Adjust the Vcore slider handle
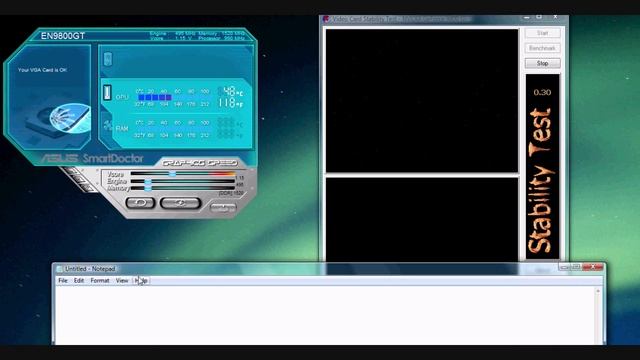The width and height of the screenshot is (640, 360). (172, 174)
